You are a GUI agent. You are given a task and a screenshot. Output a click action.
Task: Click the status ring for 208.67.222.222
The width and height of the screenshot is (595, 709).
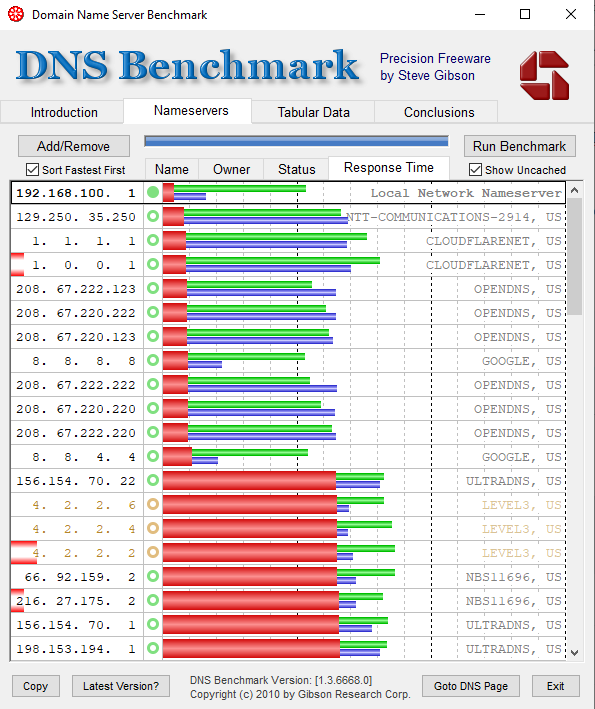click(153, 384)
